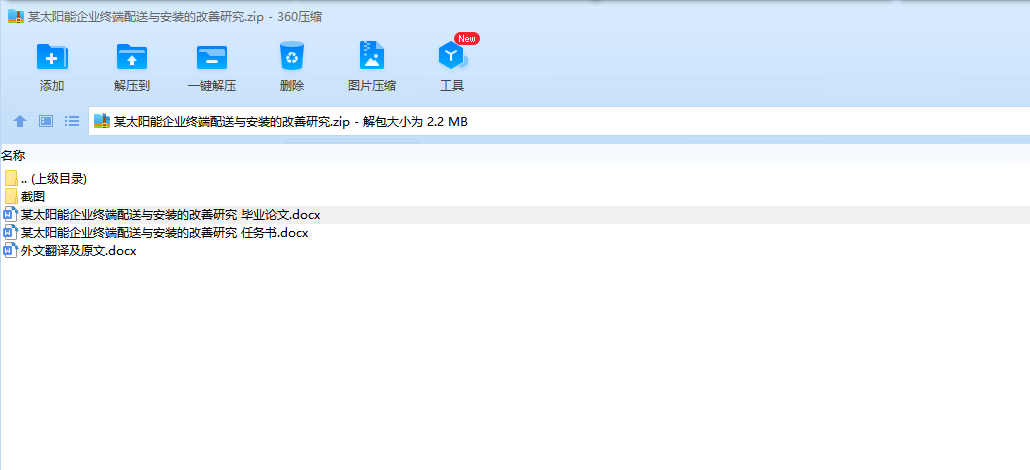The image size is (1030, 470).
Task: Click the archive path address field
Action: point(559,121)
